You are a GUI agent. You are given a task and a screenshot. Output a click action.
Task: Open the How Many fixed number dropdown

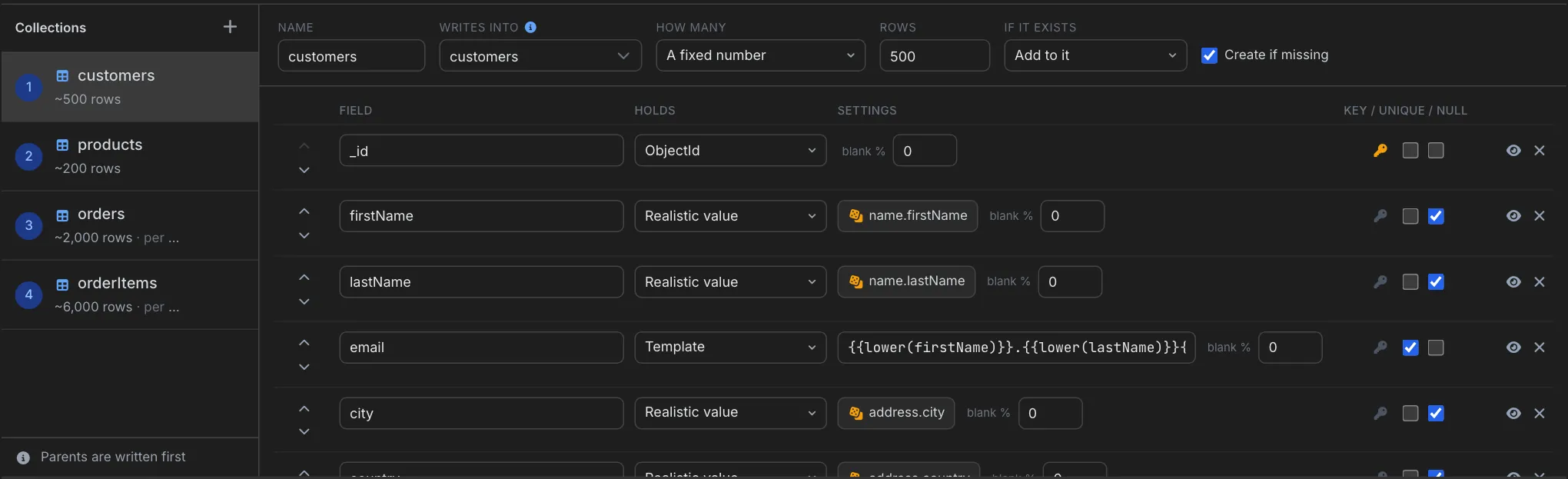[x=761, y=55]
